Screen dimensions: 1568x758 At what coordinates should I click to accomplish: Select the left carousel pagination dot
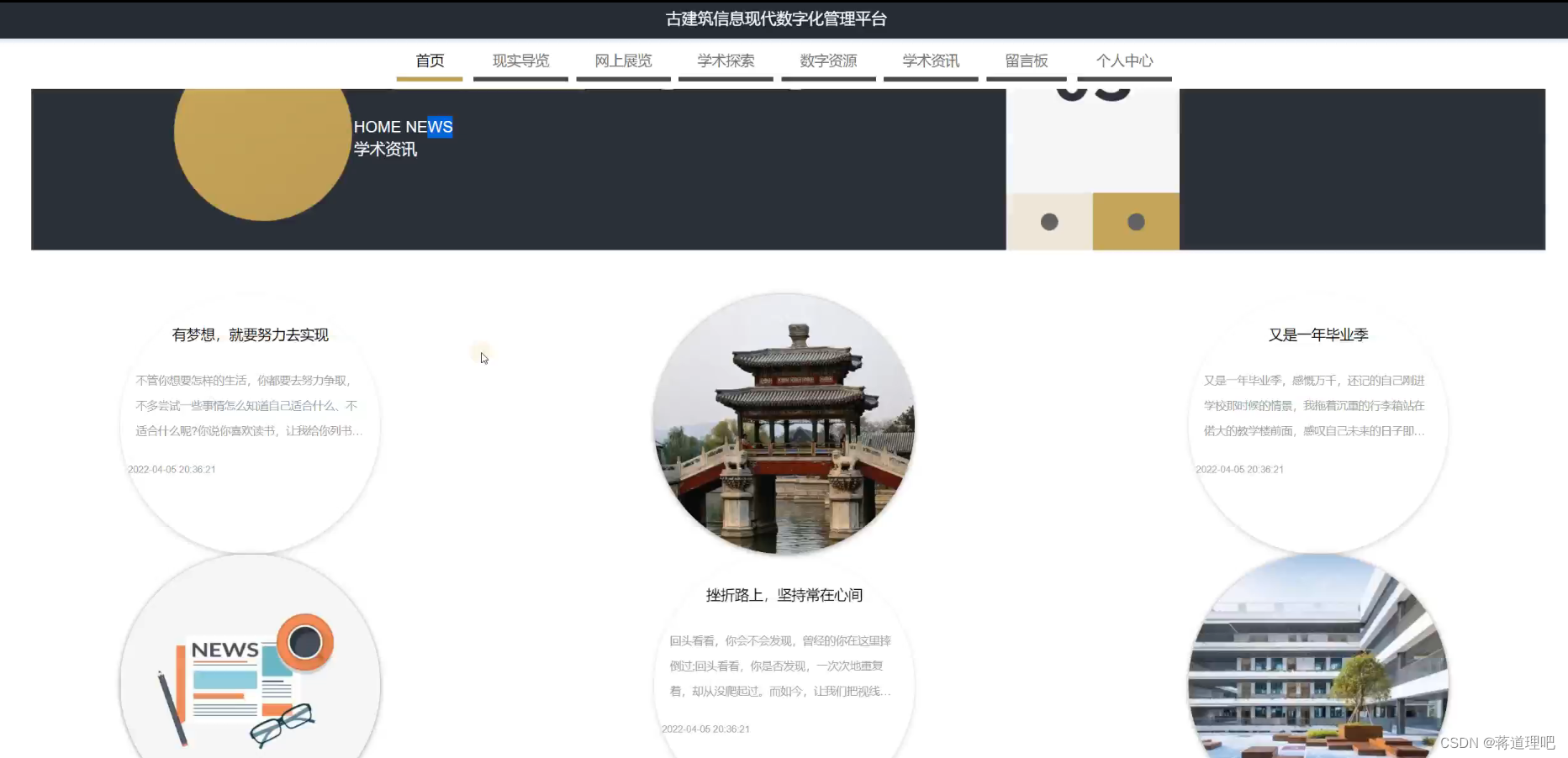pos(1048,222)
